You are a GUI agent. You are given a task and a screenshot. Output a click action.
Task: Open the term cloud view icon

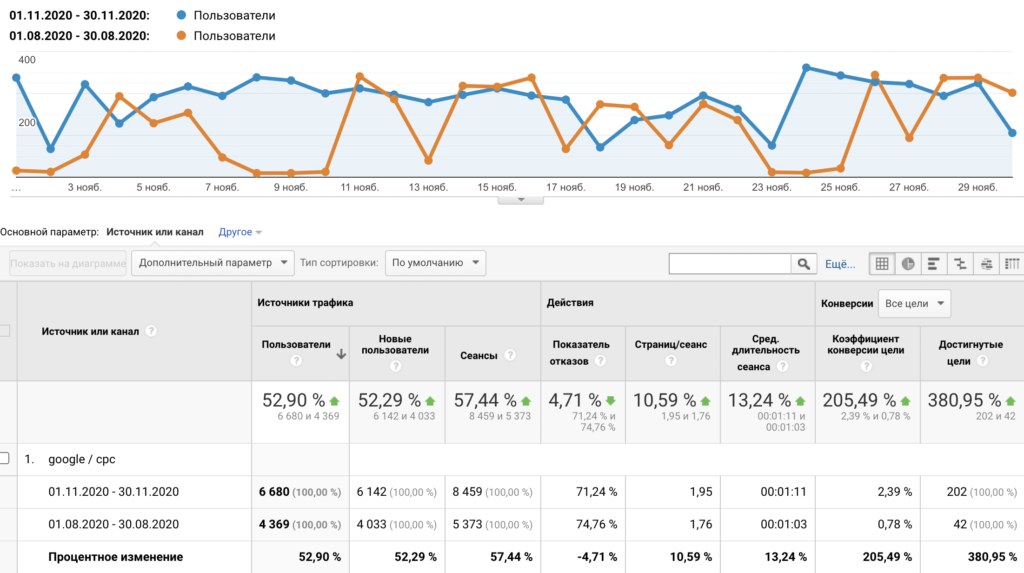click(x=986, y=264)
